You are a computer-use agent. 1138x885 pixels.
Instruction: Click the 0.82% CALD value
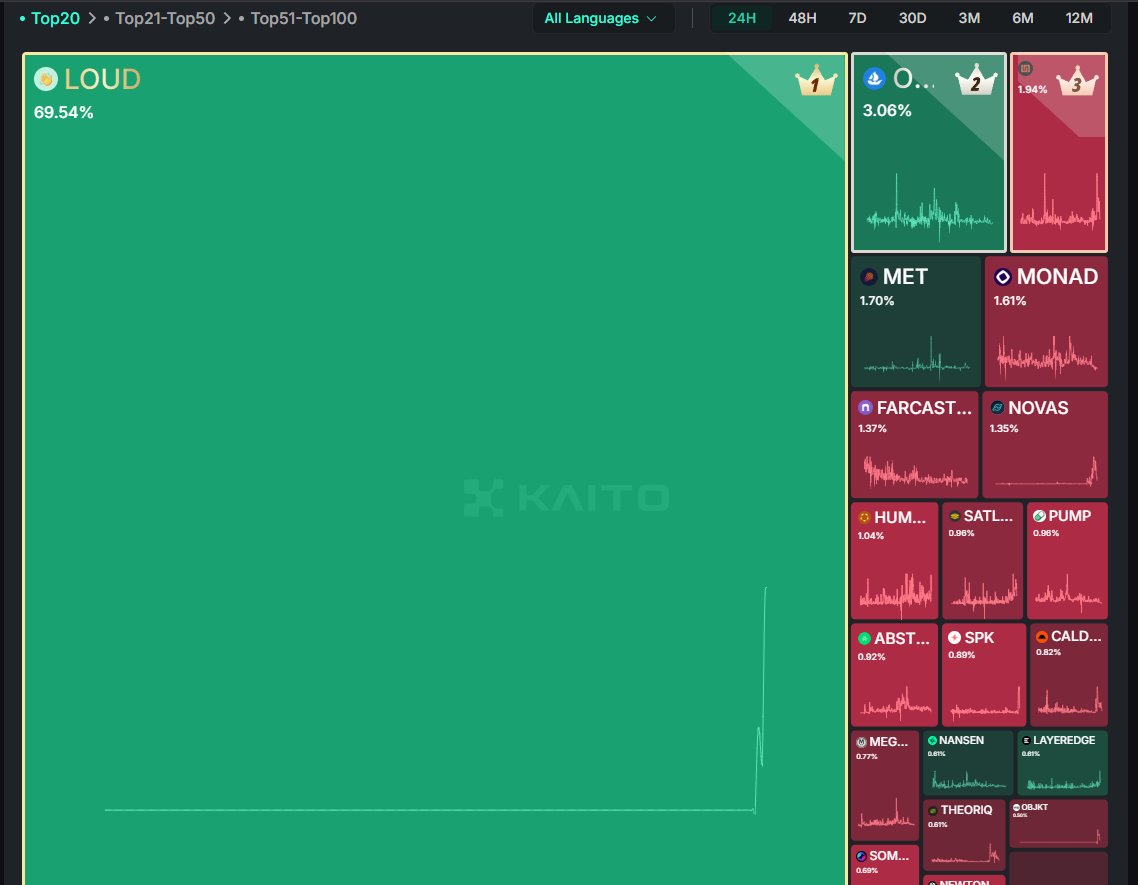tap(1048, 652)
